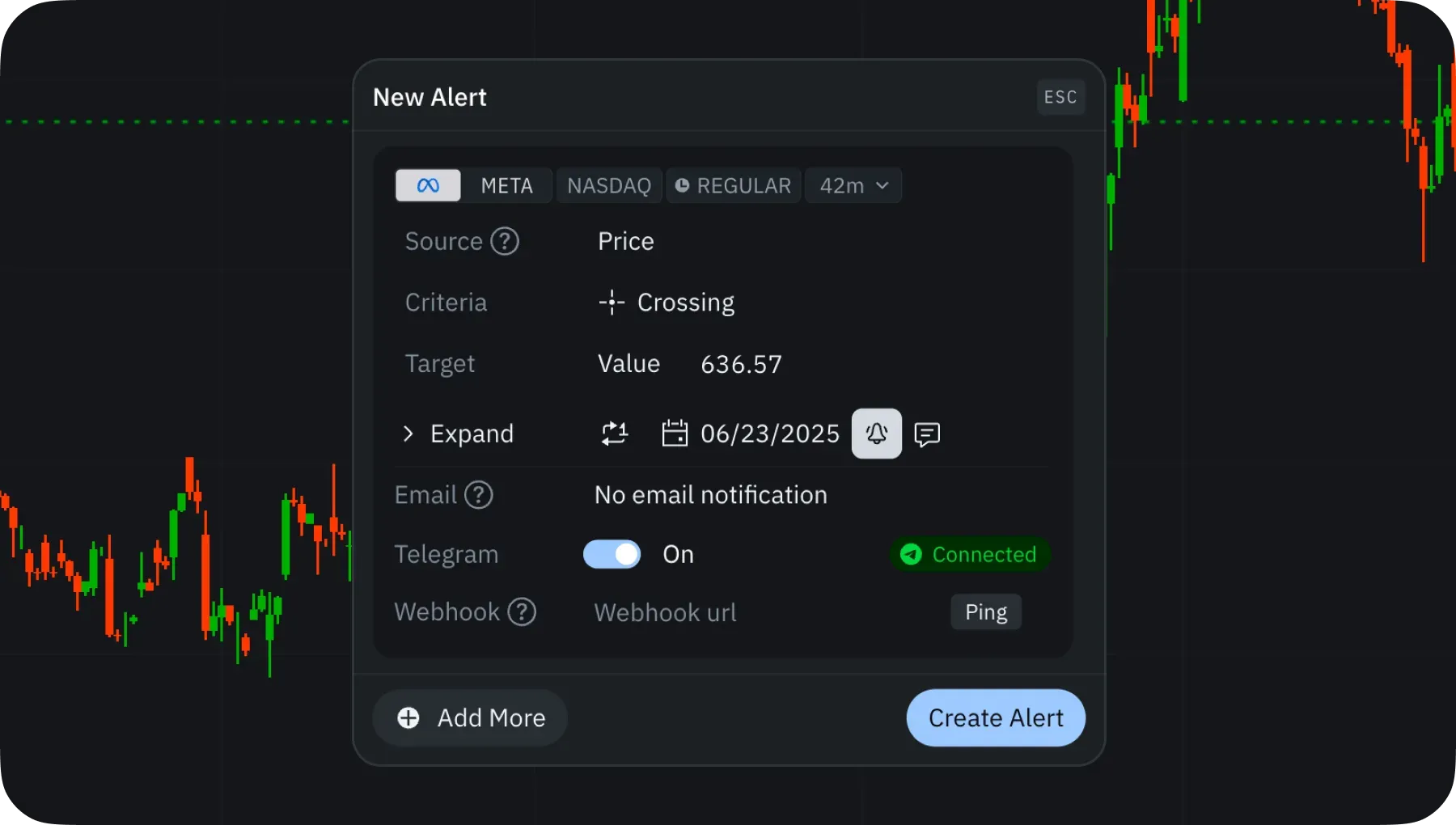Select the REGULAR session chip

pos(734,186)
